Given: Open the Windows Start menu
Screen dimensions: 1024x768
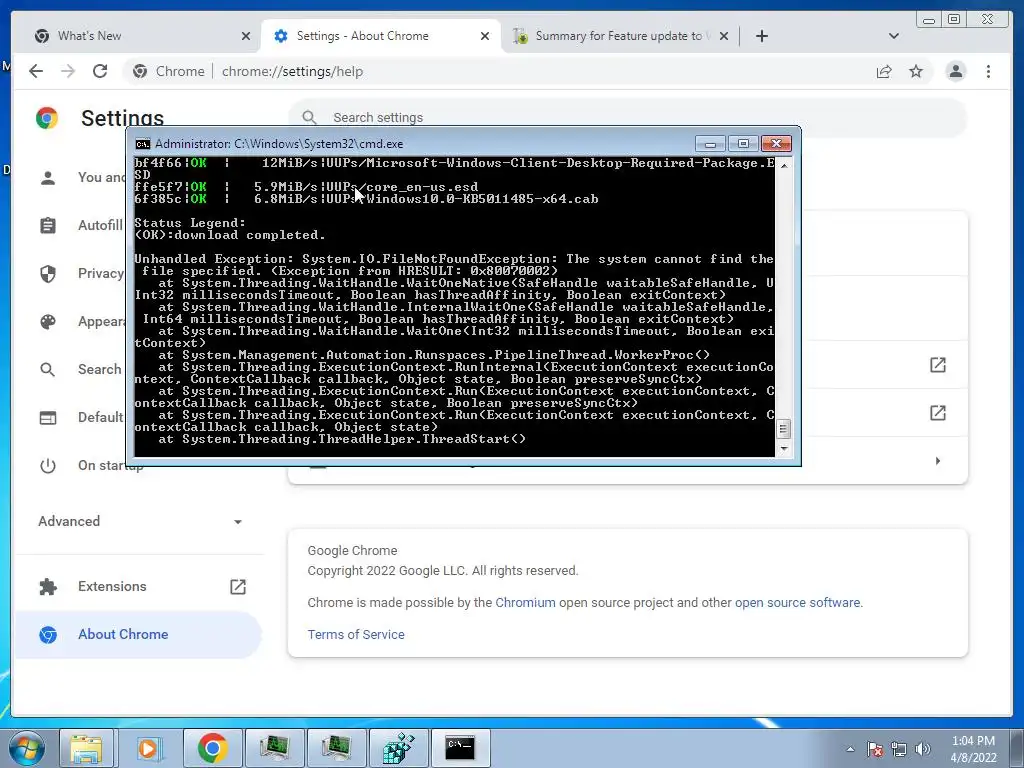Looking at the screenshot, I should click(27, 748).
